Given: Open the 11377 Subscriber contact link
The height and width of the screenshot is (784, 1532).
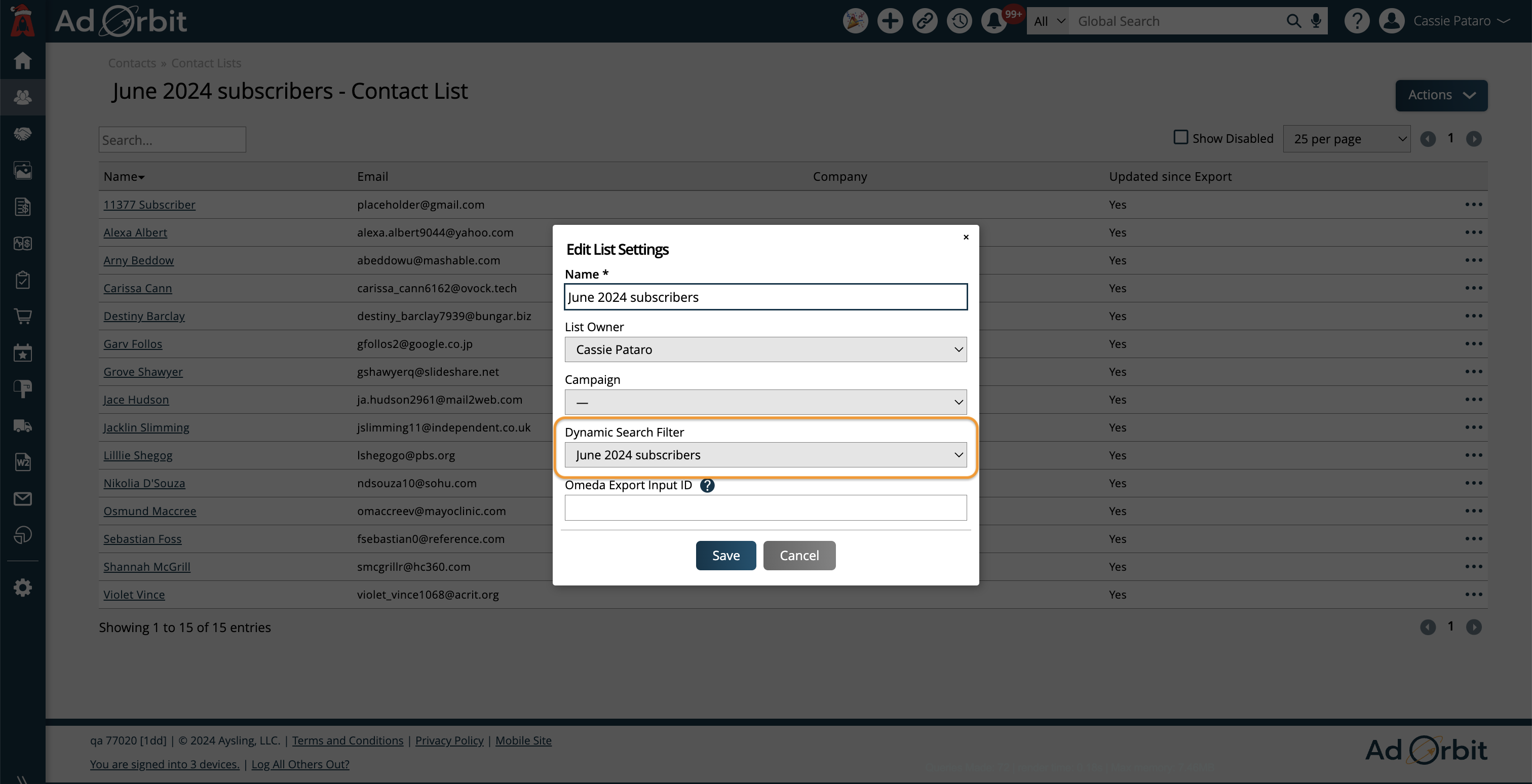Looking at the screenshot, I should pos(149,205).
